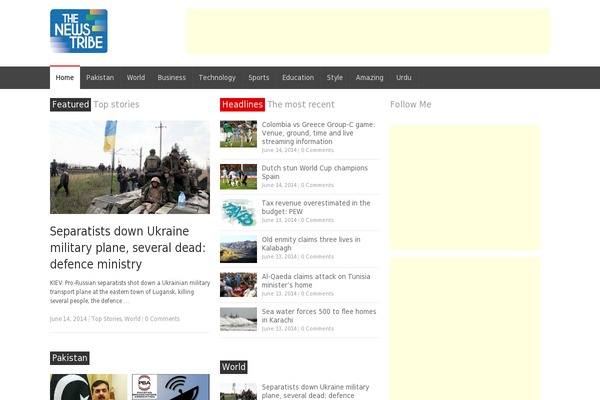Open Top Stories category link under featured article

coord(107,319)
